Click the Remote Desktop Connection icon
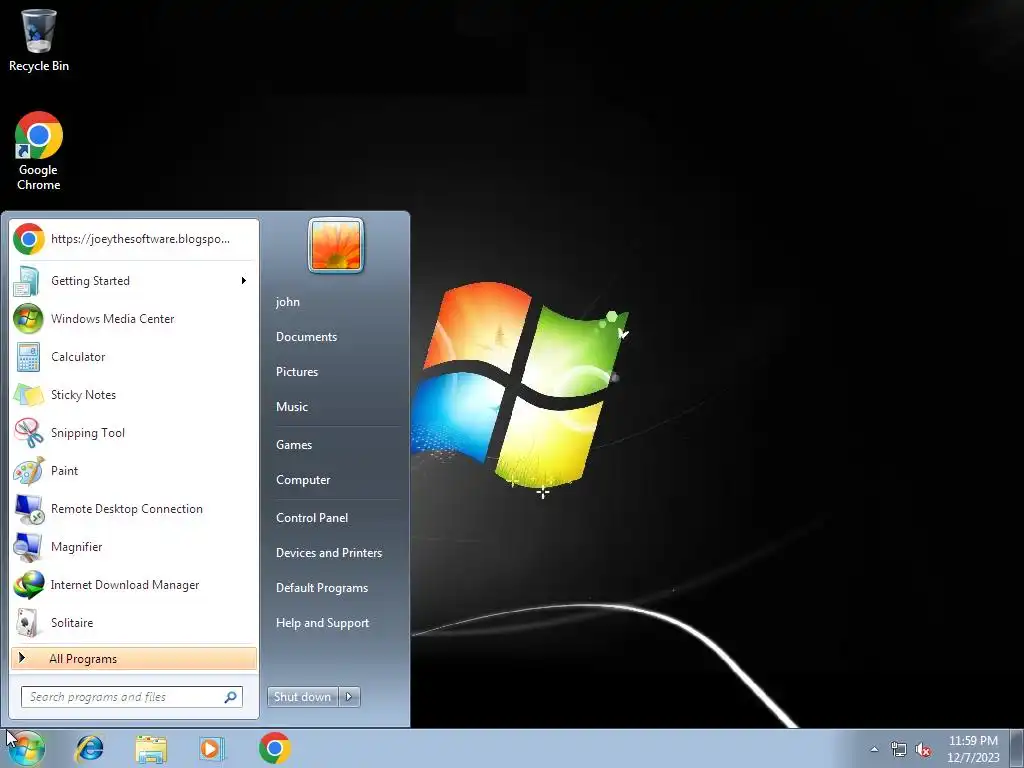 [29, 509]
